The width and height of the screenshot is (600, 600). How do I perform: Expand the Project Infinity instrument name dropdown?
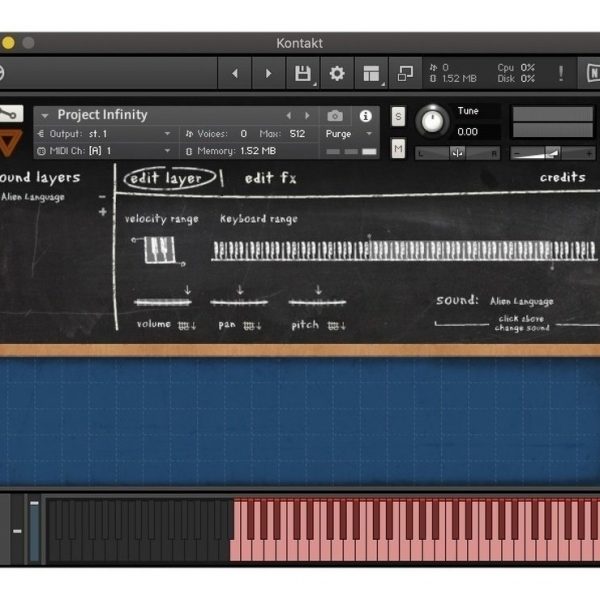44,115
